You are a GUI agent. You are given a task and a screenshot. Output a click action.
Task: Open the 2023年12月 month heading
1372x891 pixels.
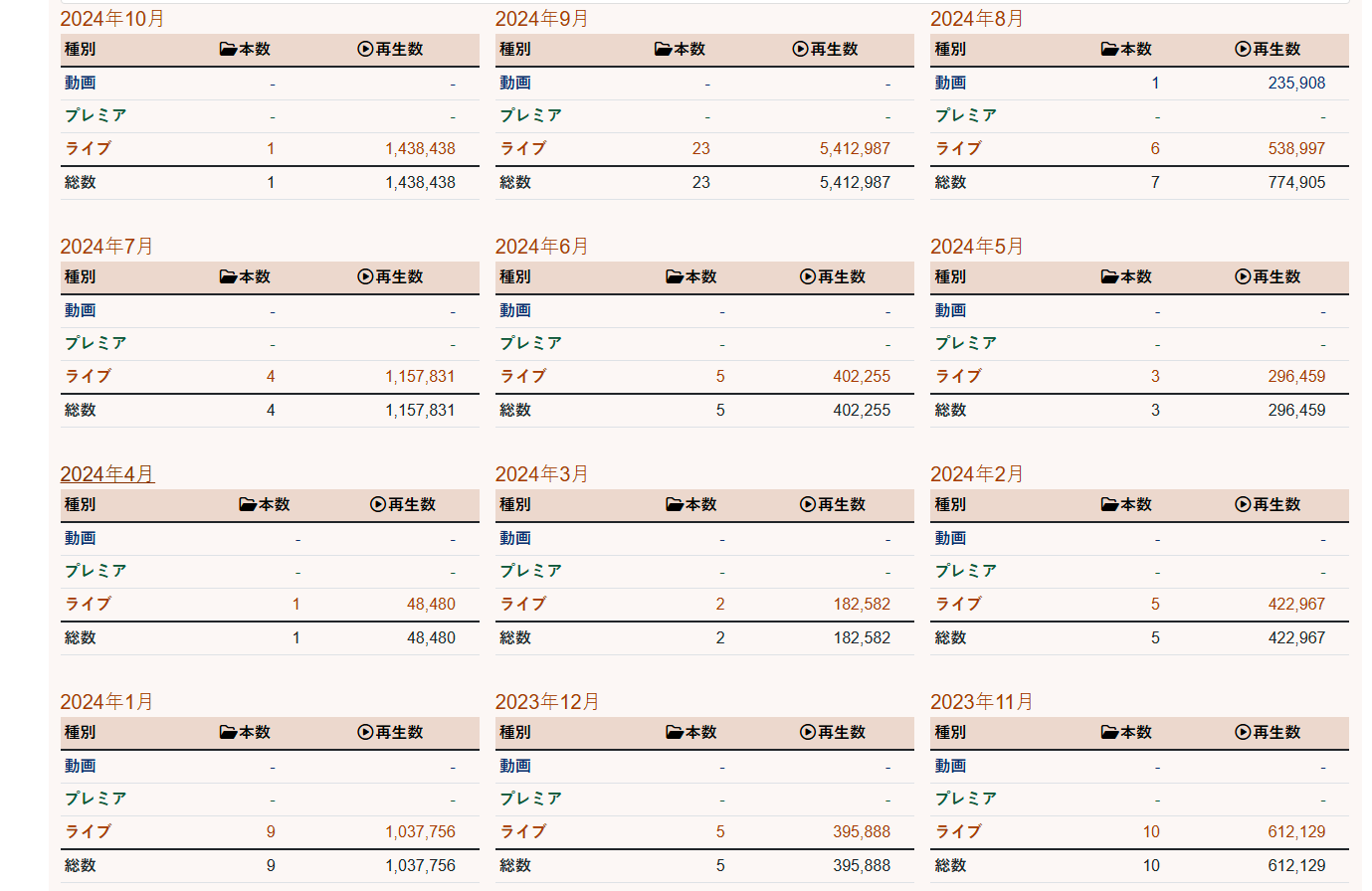546,702
